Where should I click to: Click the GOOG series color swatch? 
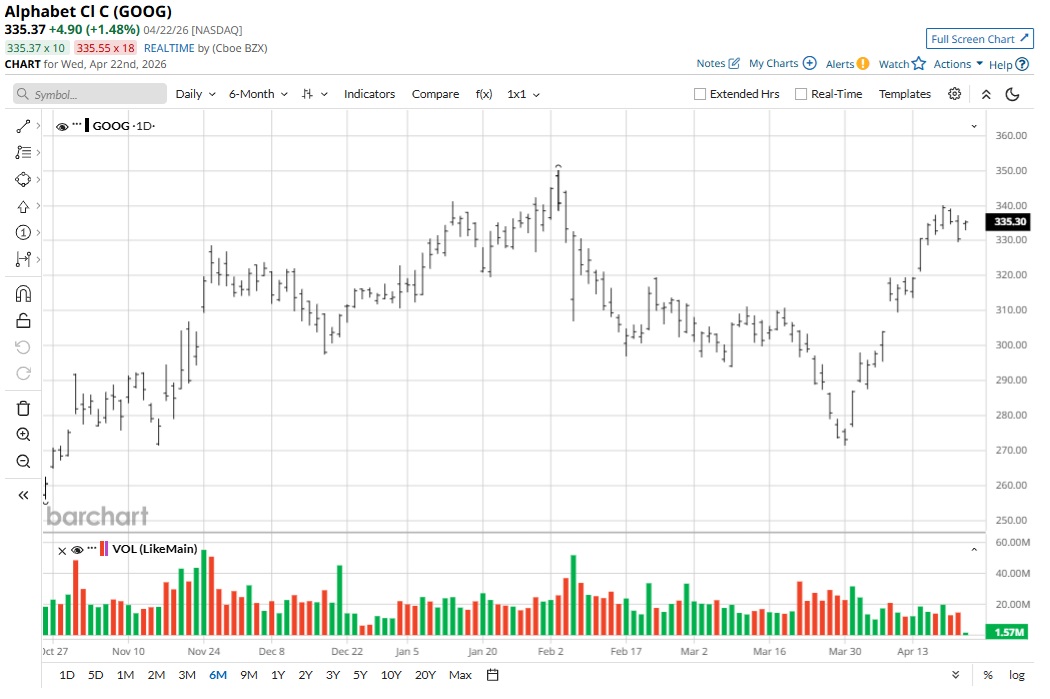[x=87, y=125]
